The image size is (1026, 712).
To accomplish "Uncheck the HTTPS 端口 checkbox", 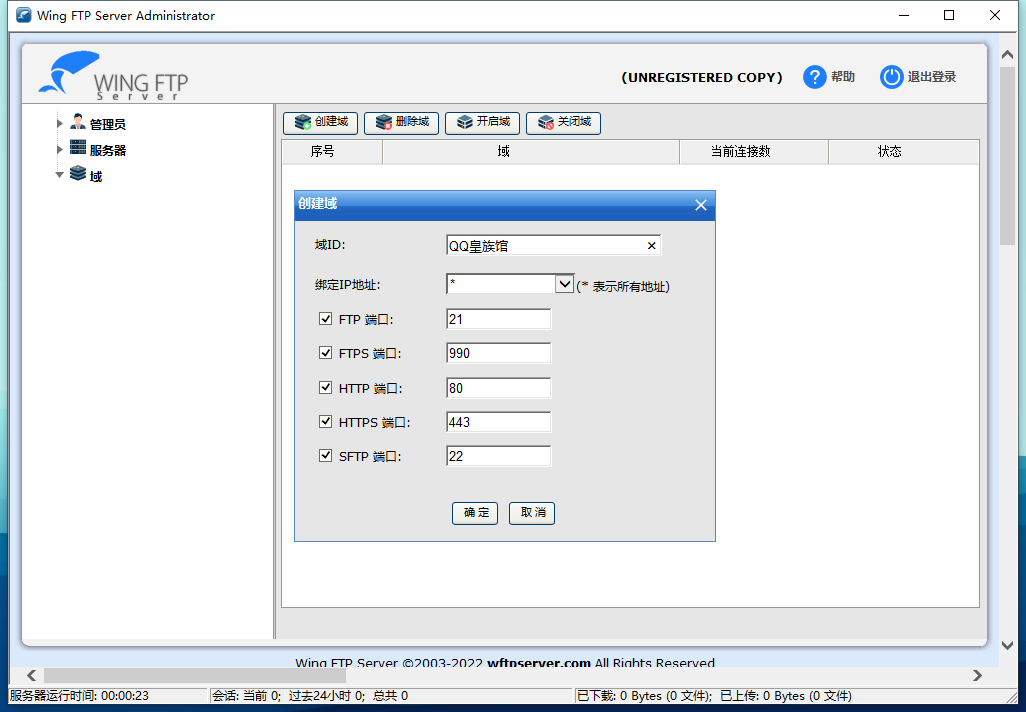I will (325, 421).
